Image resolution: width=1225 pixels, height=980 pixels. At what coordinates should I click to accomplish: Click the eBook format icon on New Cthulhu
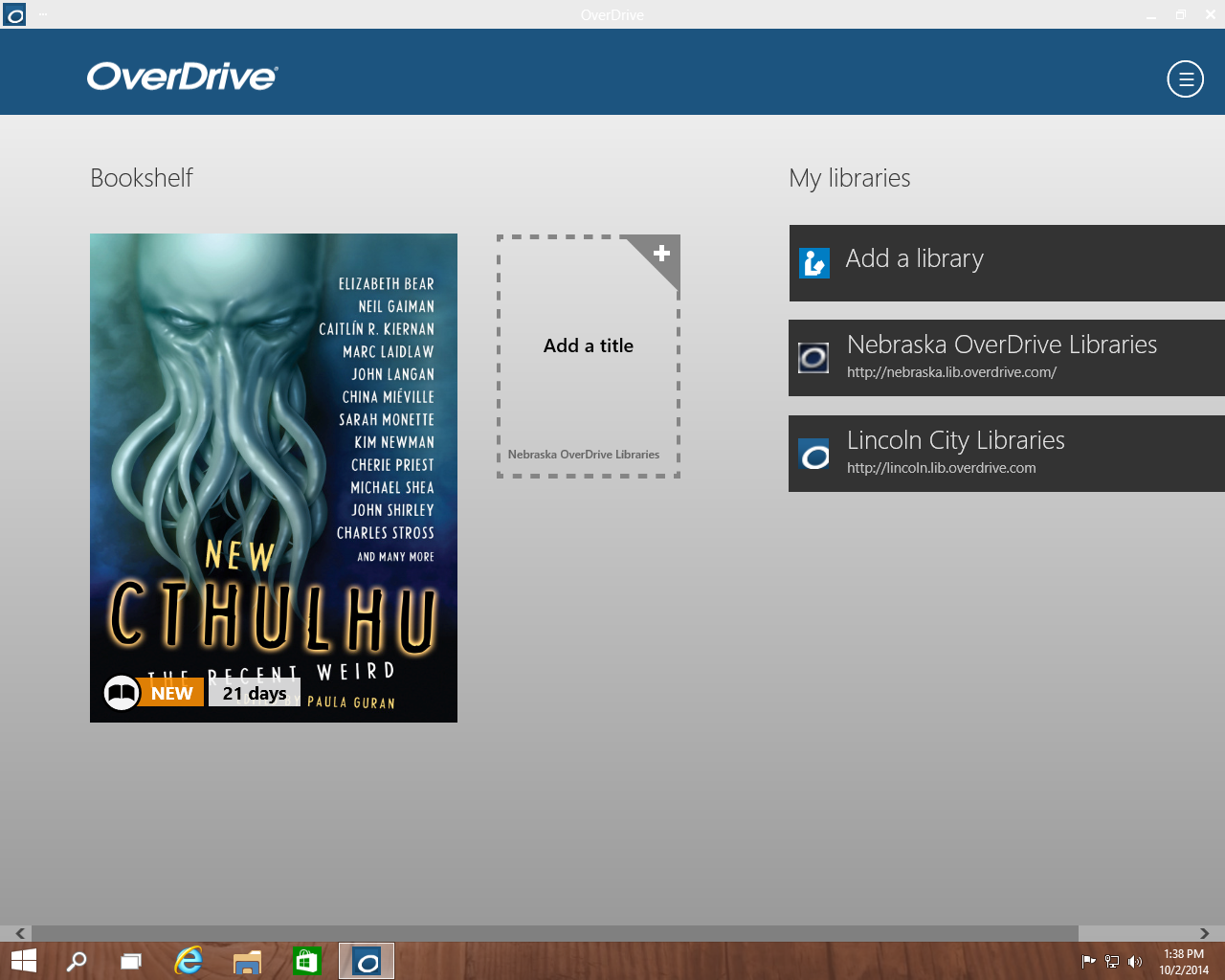[122, 693]
